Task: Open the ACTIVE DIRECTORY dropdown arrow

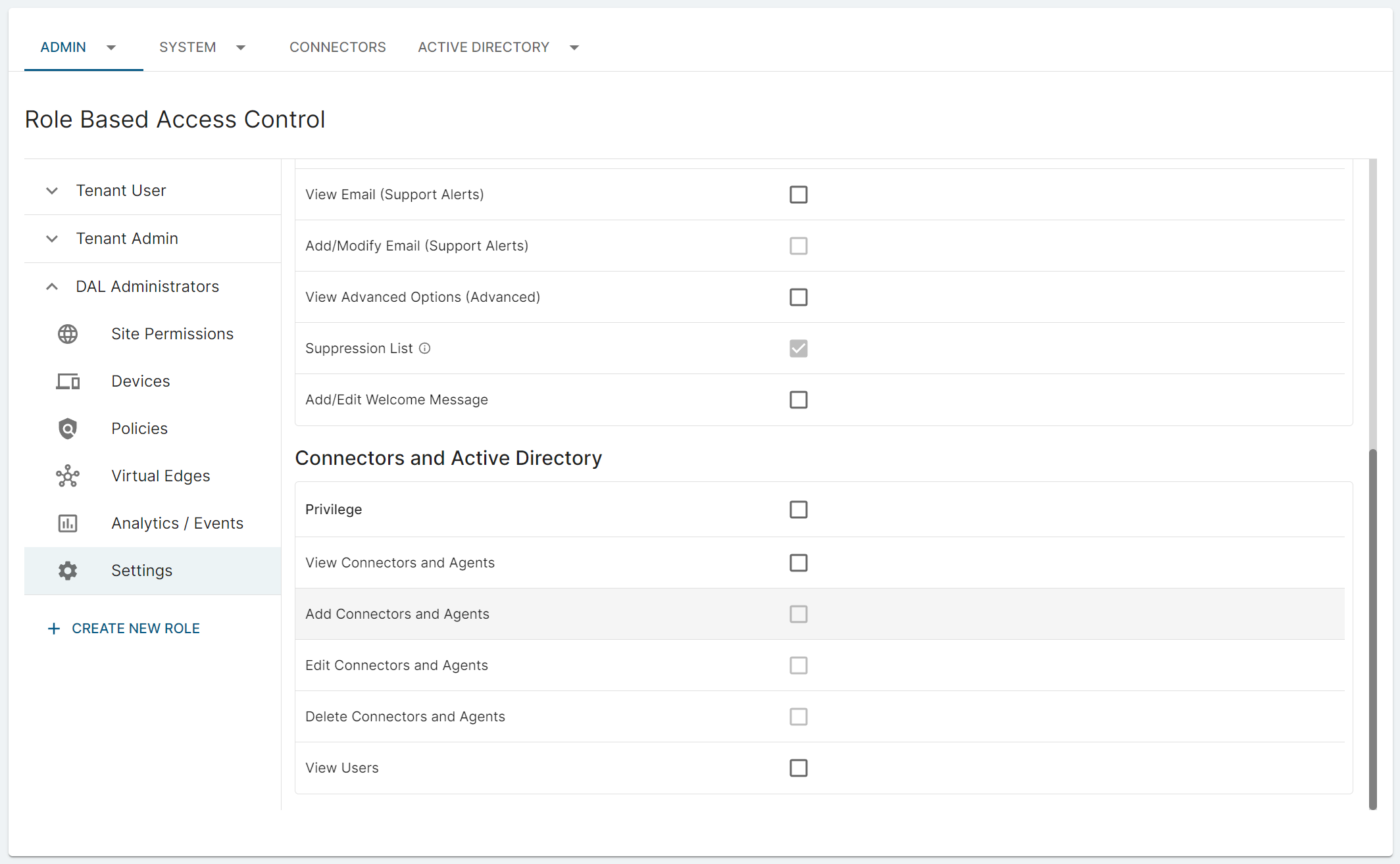Action: click(x=574, y=47)
